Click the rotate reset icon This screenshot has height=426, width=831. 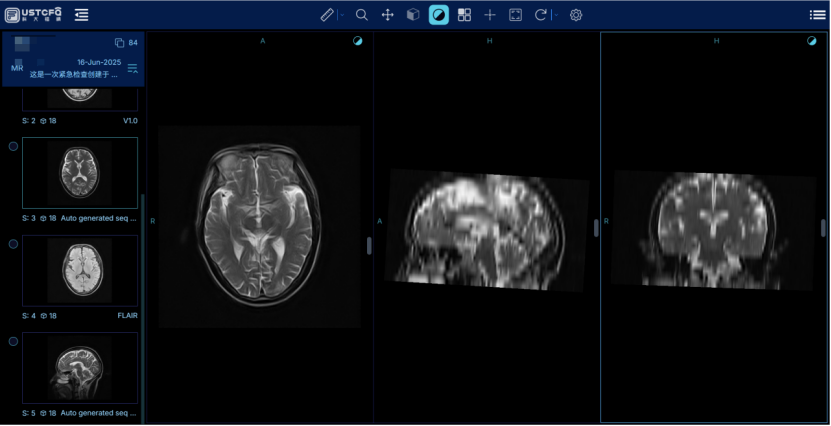[x=540, y=15]
